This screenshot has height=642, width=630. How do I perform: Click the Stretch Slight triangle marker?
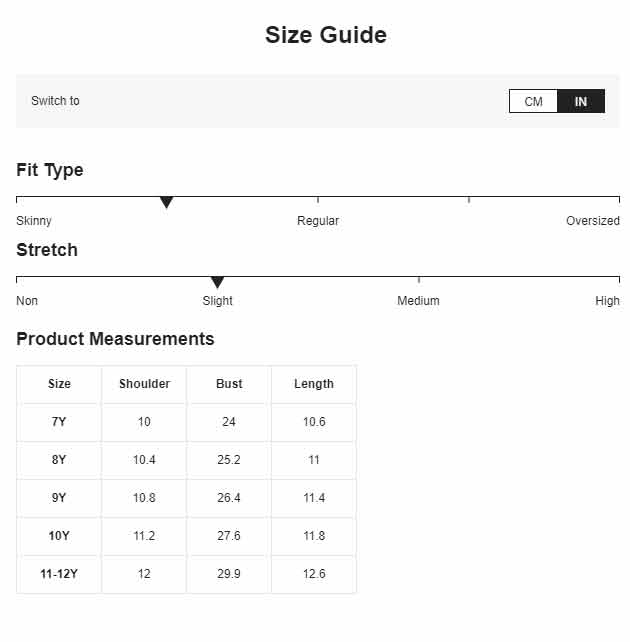point(217,283)
